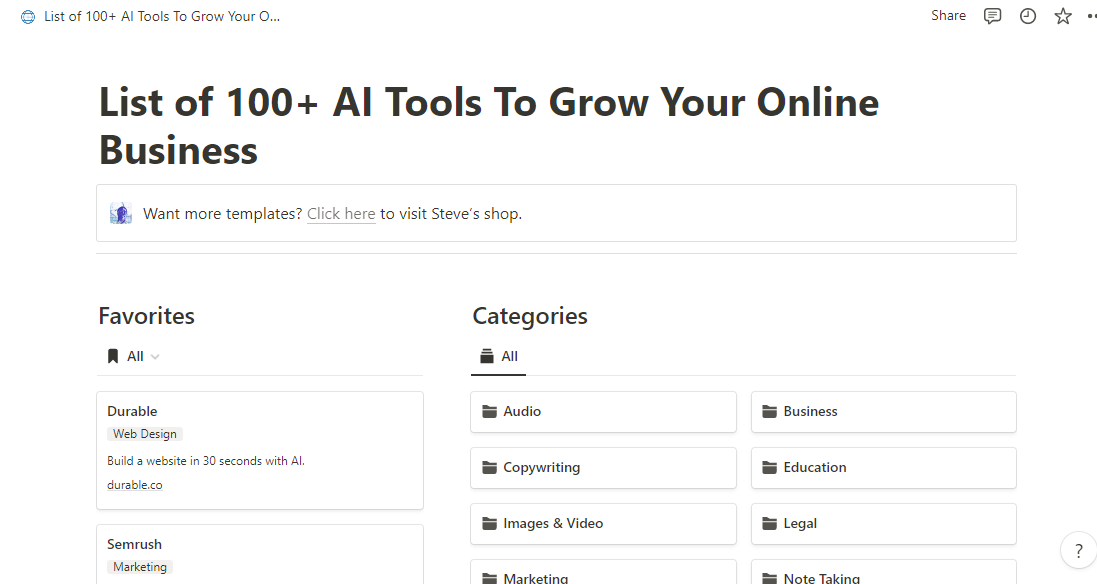Open the Durable favorite card
The height and width of the screenshot is (584, 1097).
[x=260, y=450]
